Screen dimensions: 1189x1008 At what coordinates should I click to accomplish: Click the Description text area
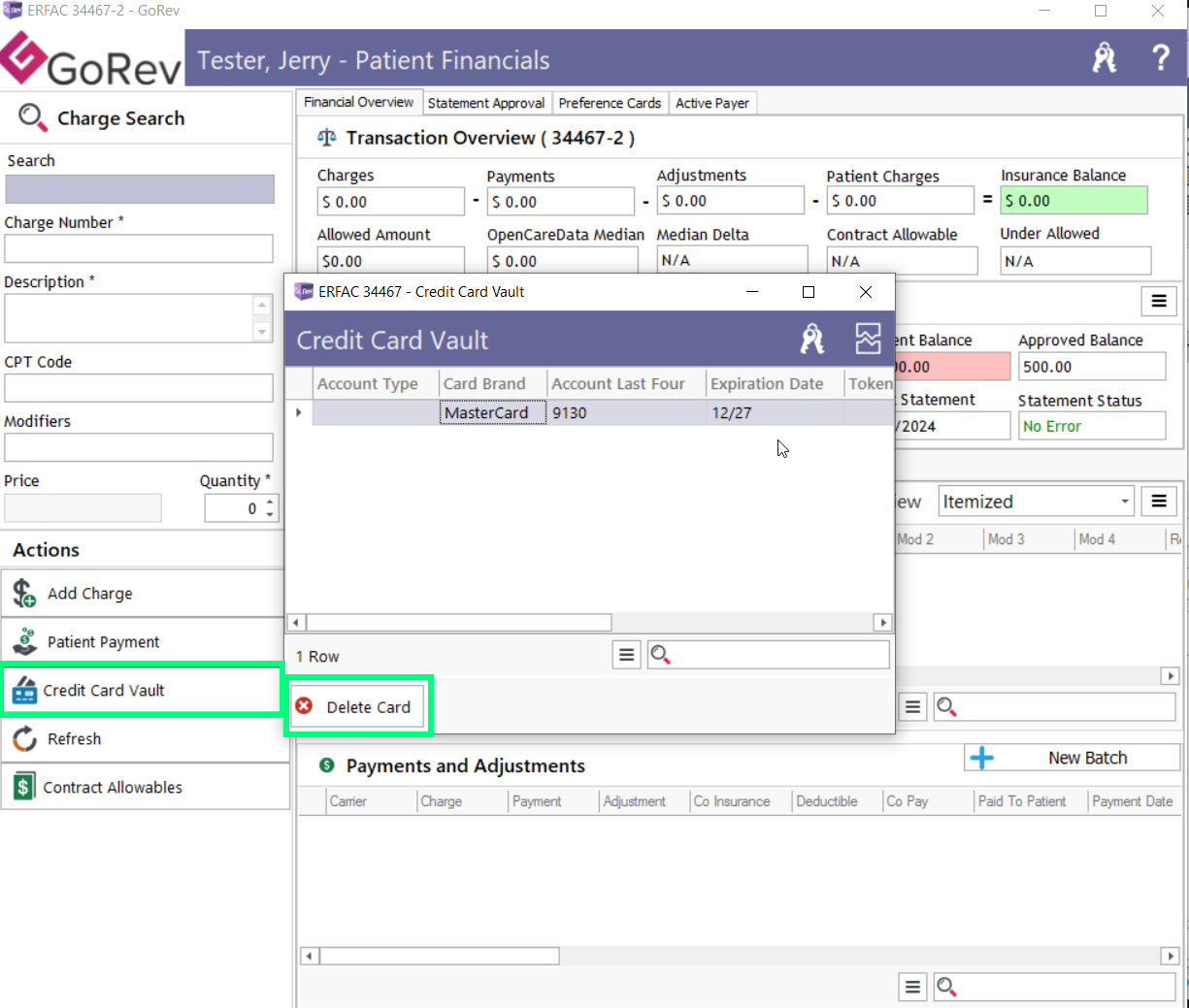[129, 318]
